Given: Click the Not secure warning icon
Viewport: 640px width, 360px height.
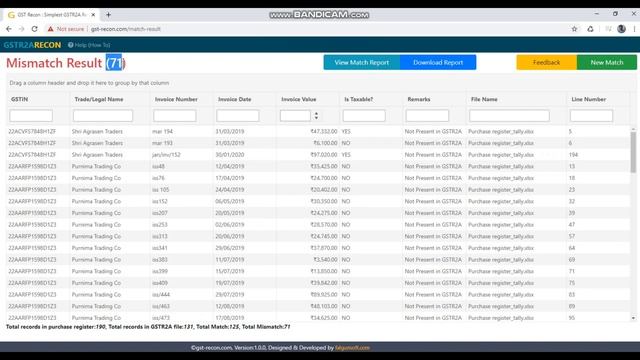Looking at the screenshot, I should point(50,29).
